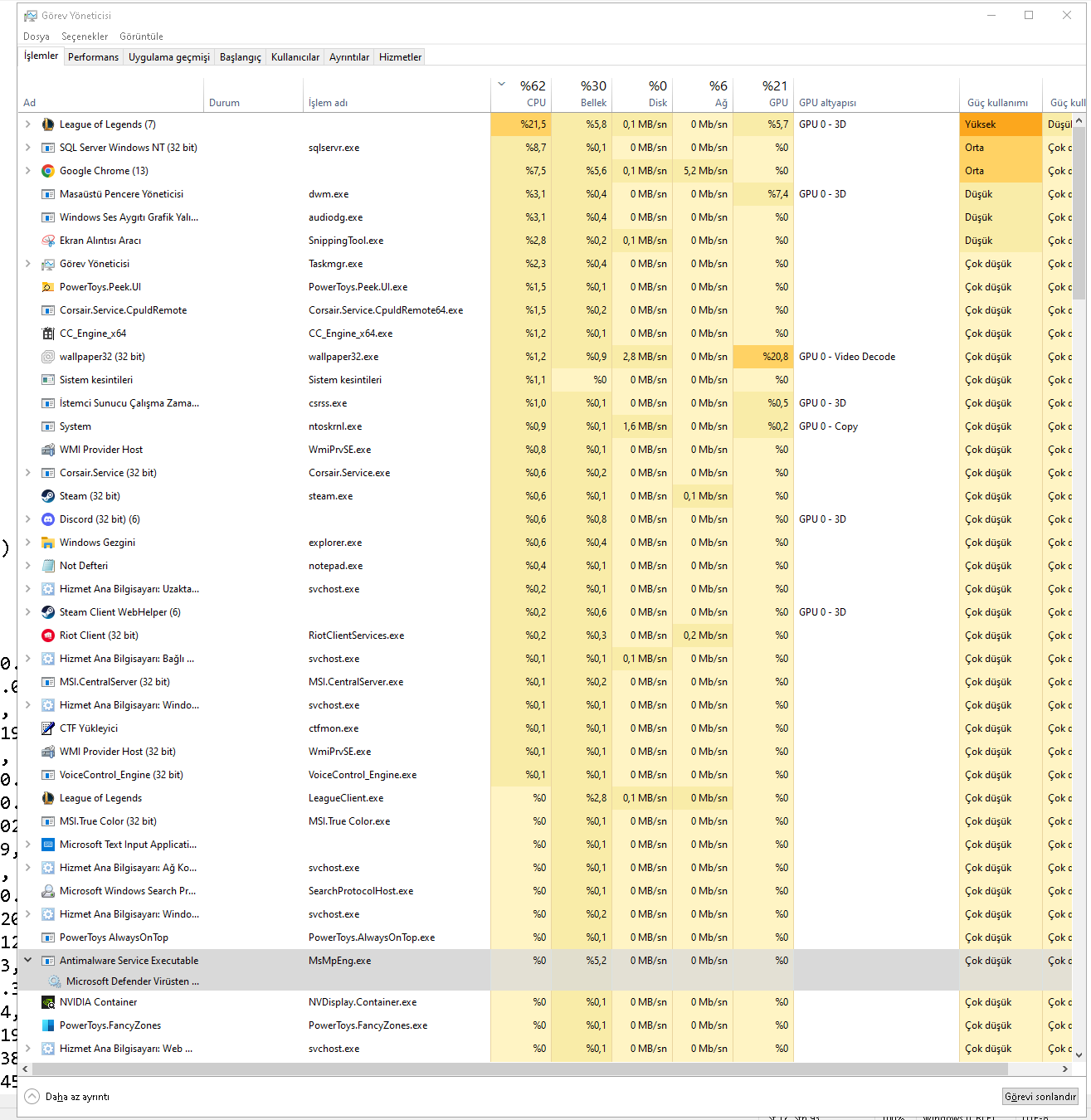Sort processes by the Bellek column header
This screenshot has width=1091, height=1120.
pos(582,95)
